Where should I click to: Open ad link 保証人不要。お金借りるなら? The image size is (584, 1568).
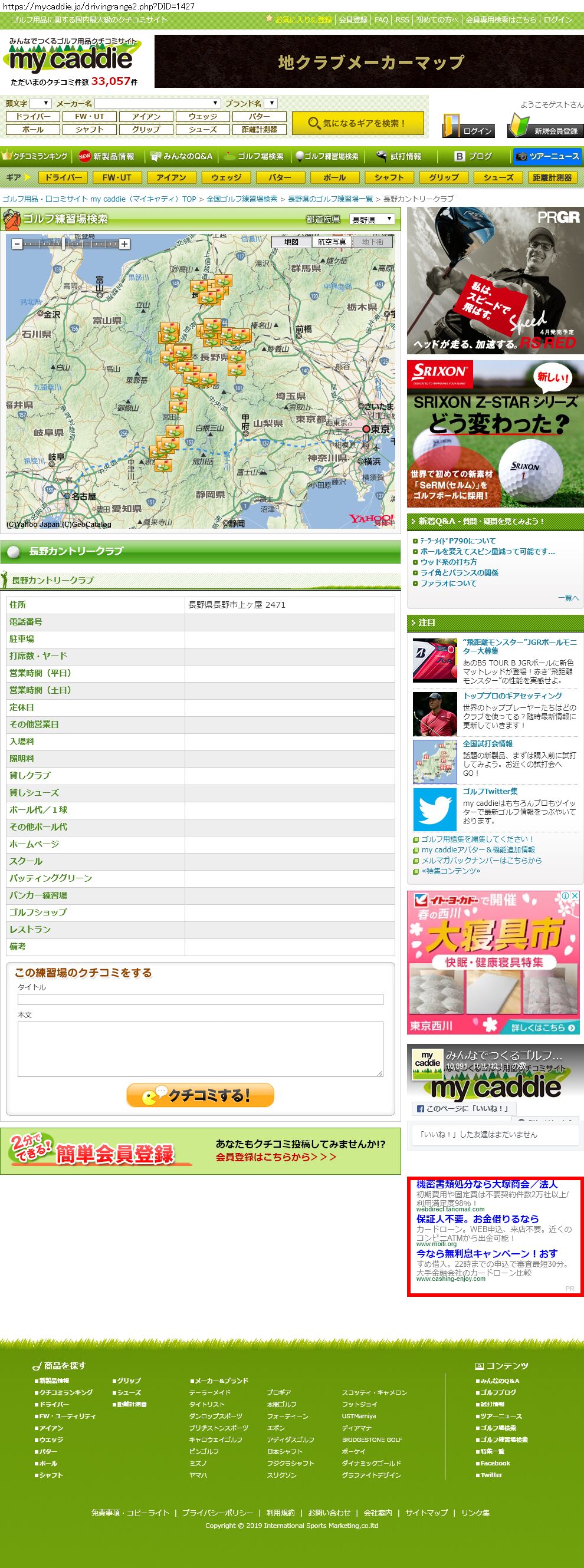pyautogui.click(x=477, y=1218)
